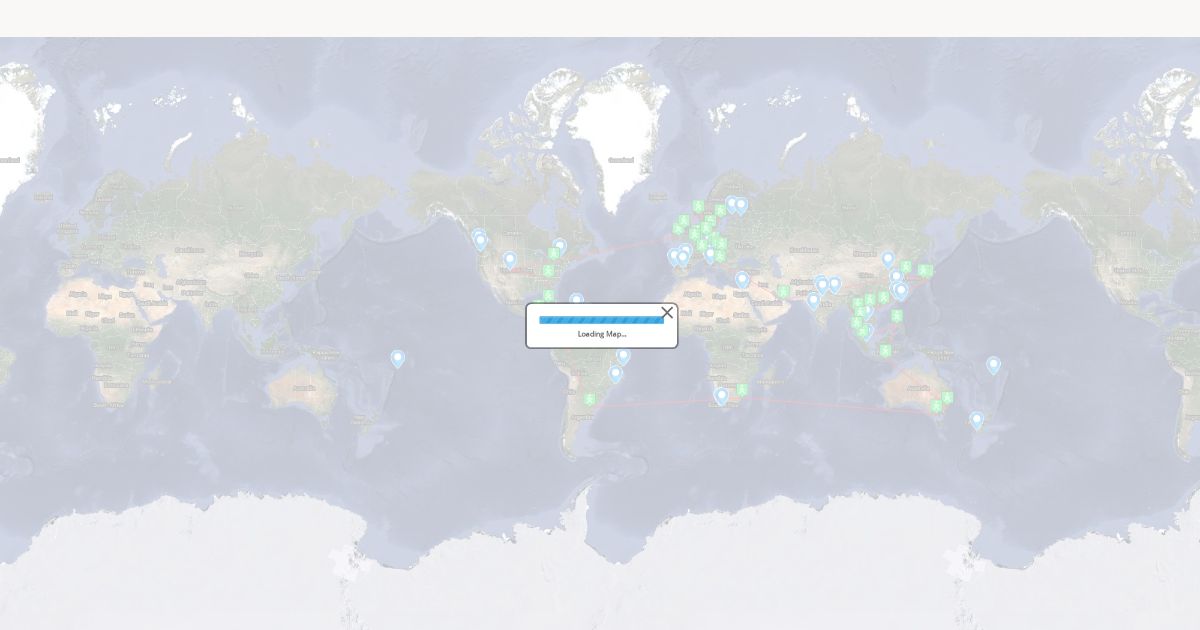Viewport: 1200px width, 630px height.
Task: Click the blue pin cluster on the US west coast
Action: click(x=479, y=240)
